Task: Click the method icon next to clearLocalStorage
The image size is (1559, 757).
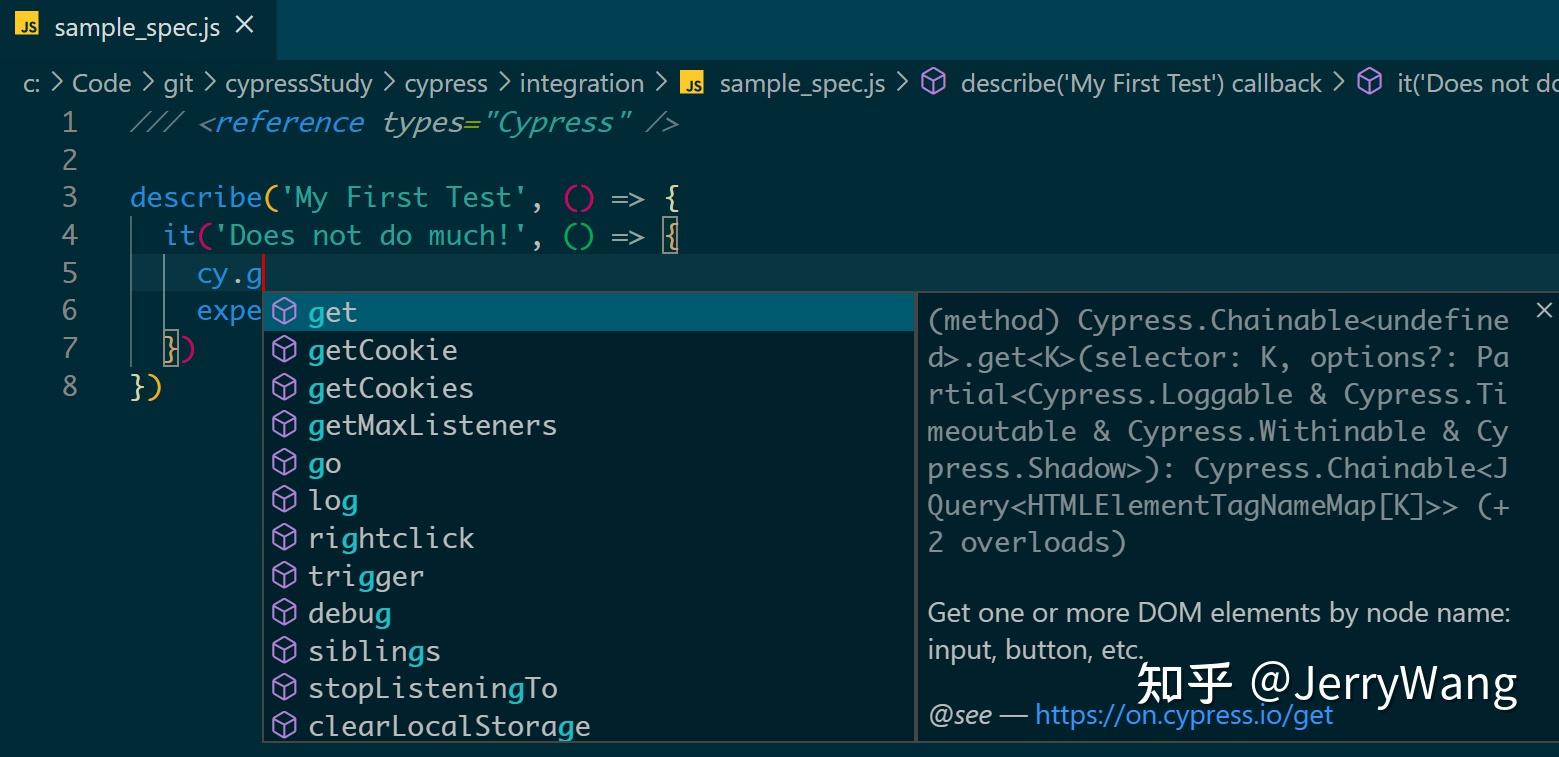Action: 285,725
